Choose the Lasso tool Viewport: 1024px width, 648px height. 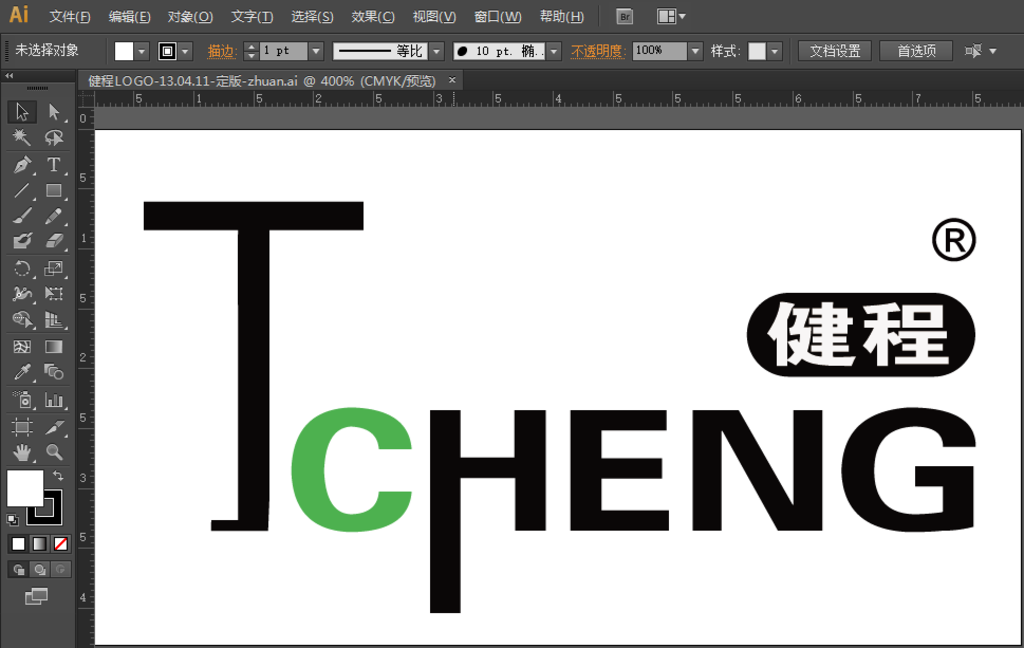(54, 137)
